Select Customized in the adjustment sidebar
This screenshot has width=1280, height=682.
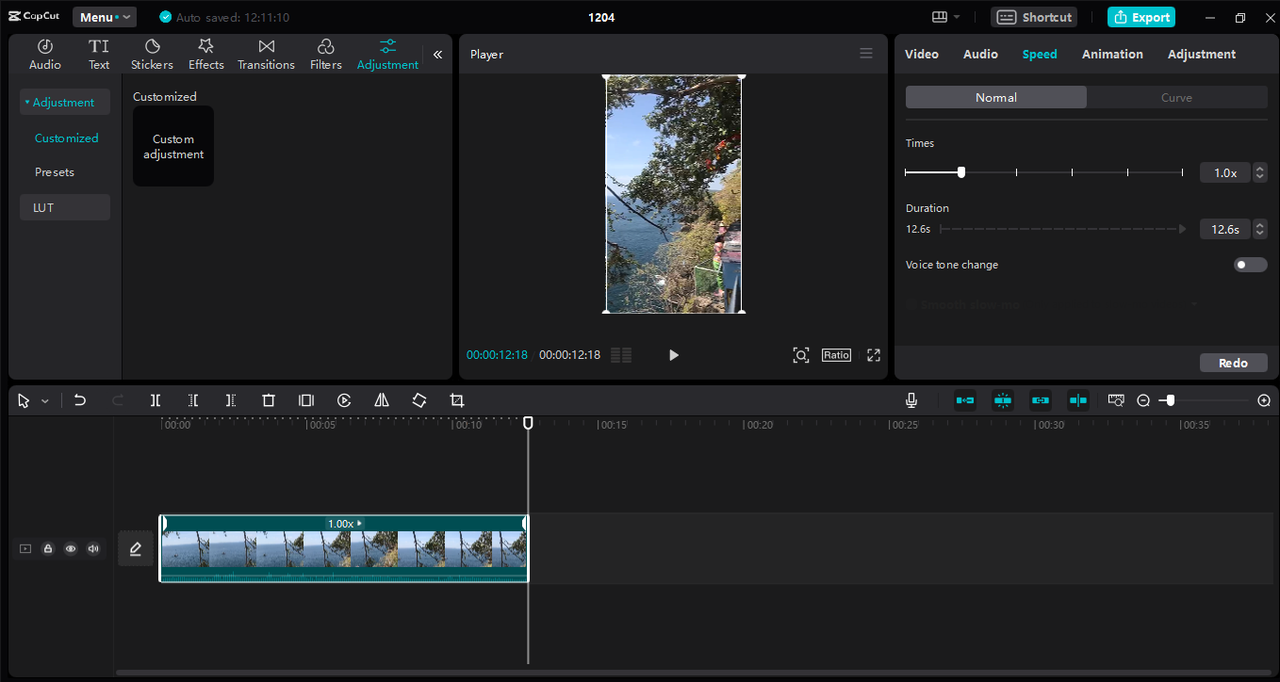click(67, 138)
